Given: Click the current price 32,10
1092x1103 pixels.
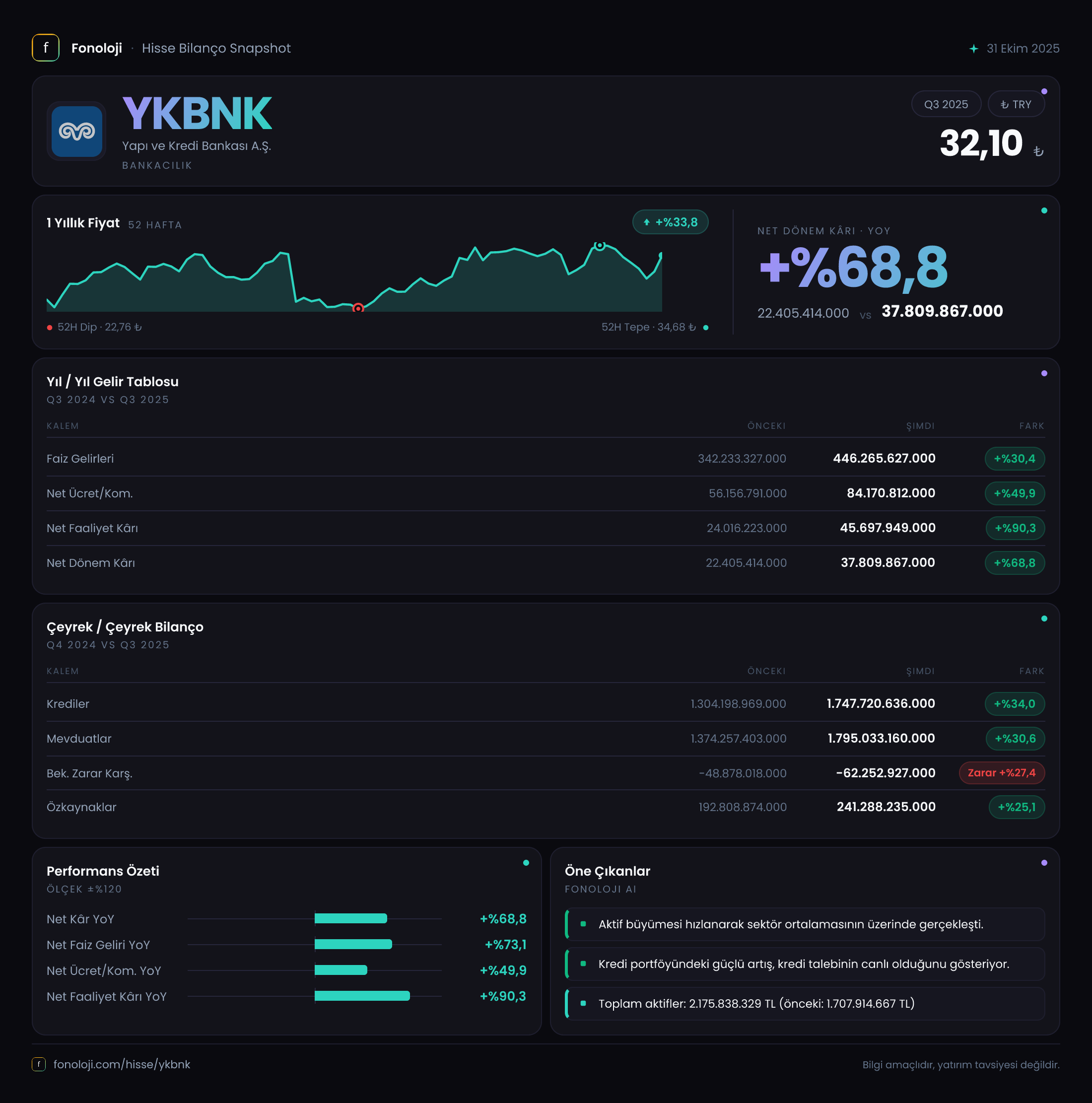Looking at the screenshot, I should 981,143.
